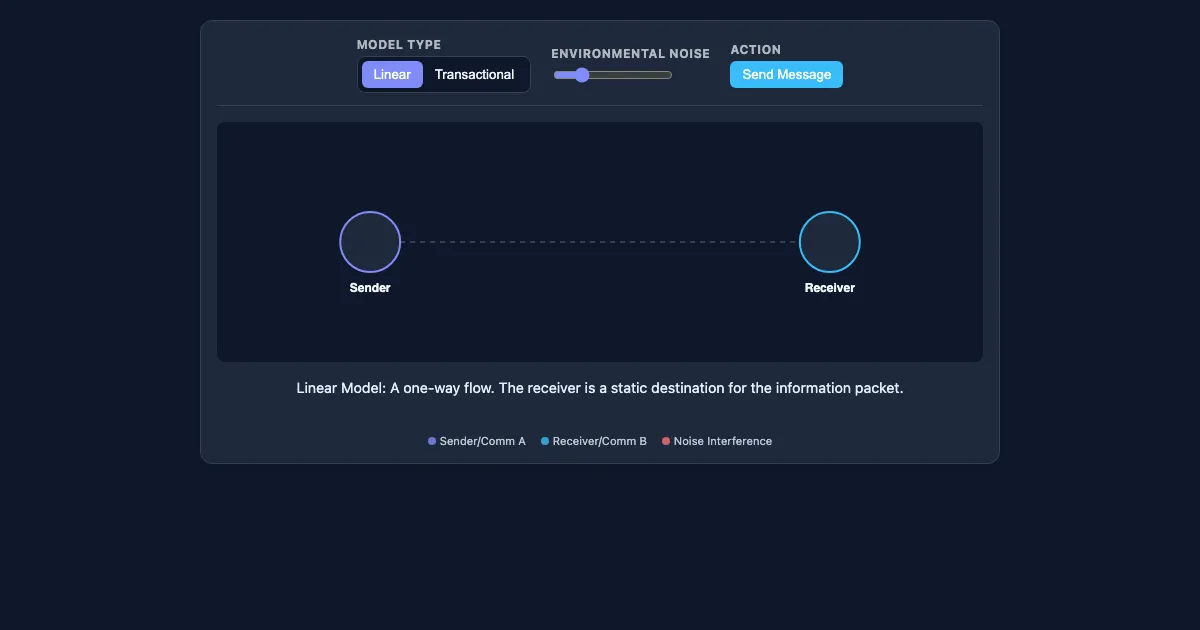Click the Sender/Comm A legend text
This screenshot has width=1200, height=630.
point(482,441)
